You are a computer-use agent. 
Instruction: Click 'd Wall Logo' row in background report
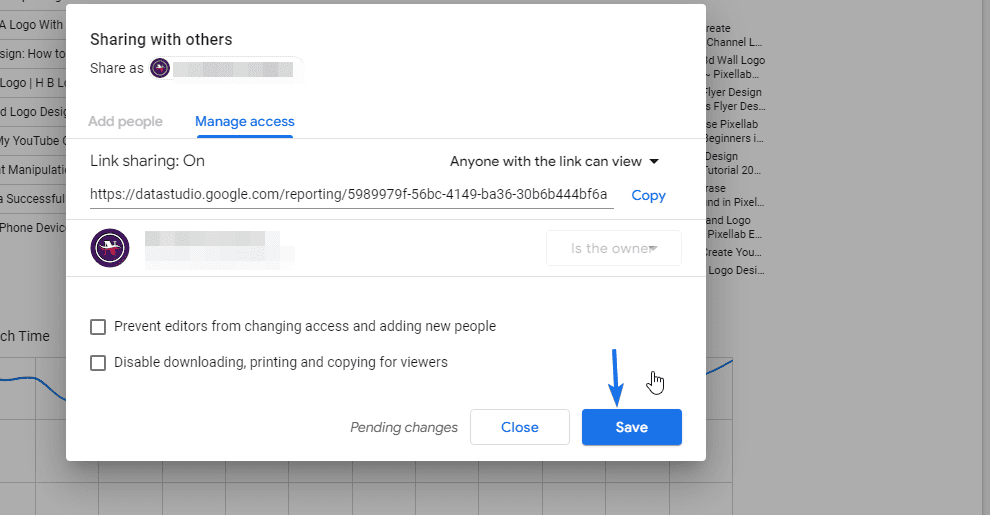[736, 67]
